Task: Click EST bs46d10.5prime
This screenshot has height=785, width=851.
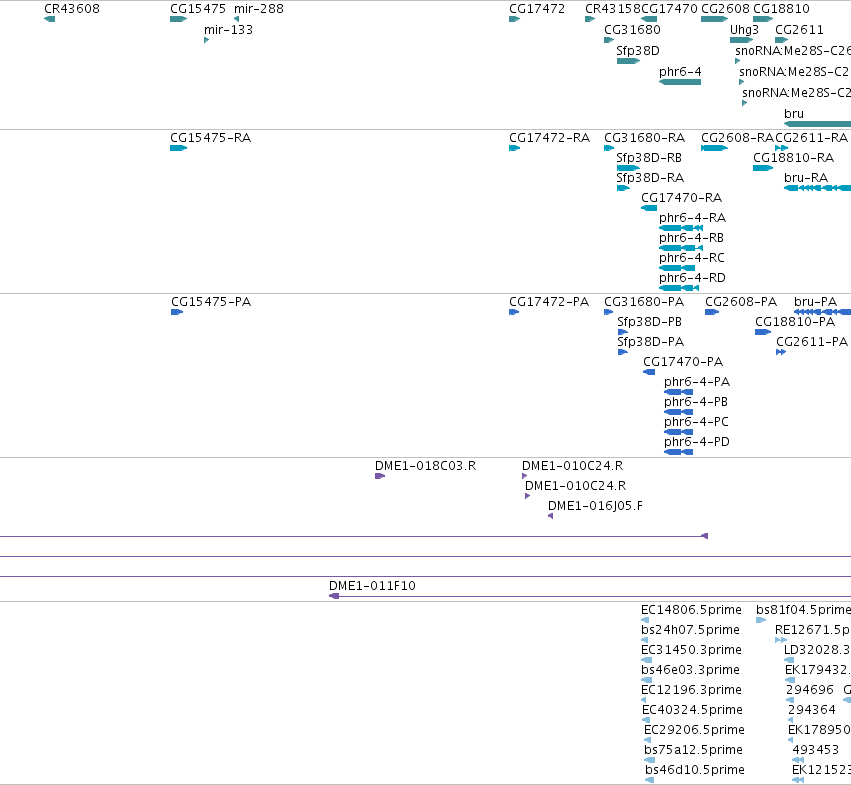Action: coord(695,771)
